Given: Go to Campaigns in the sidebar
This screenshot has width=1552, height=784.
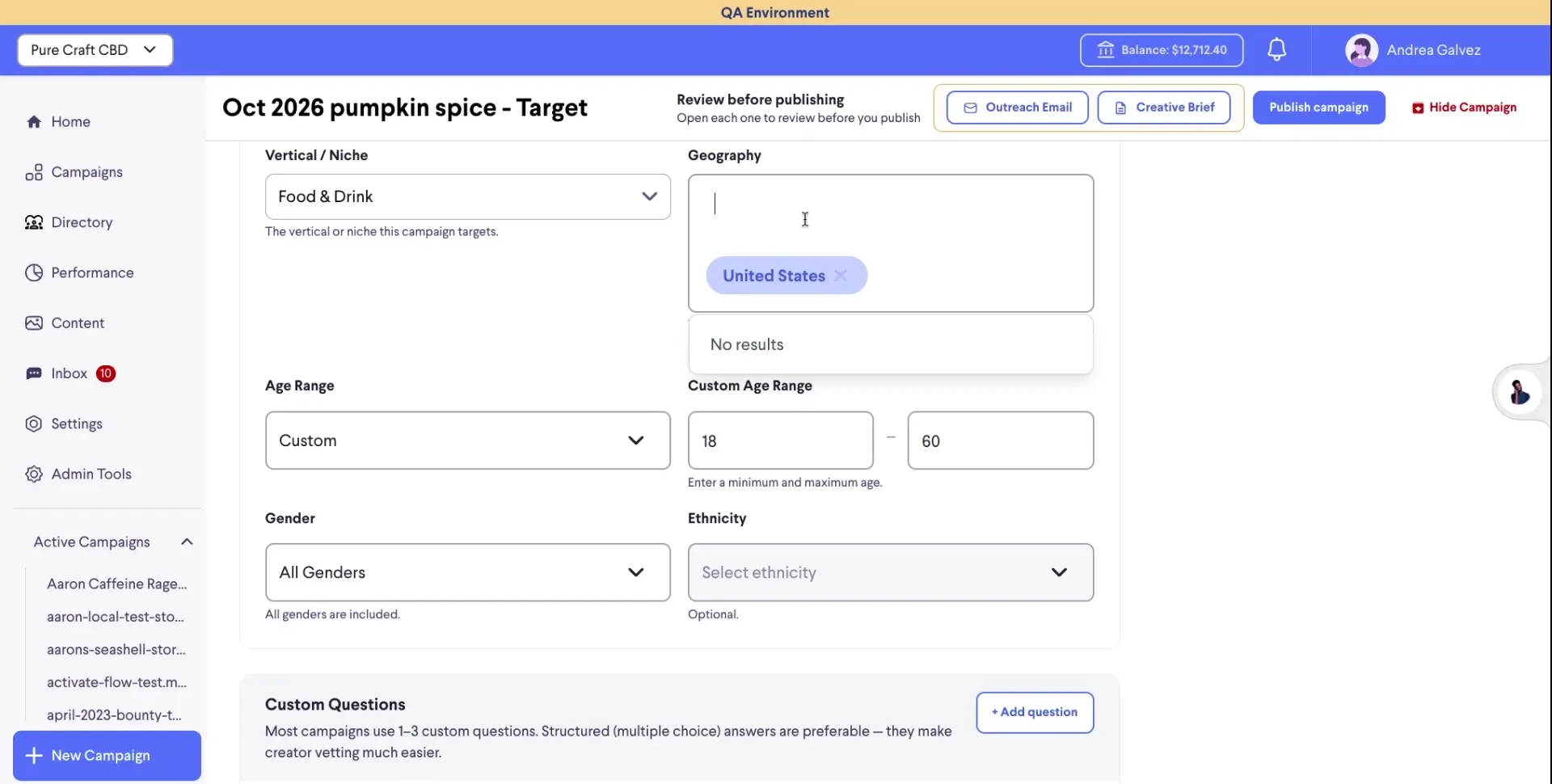Looking at the screenshot, I should coord(86,172).
